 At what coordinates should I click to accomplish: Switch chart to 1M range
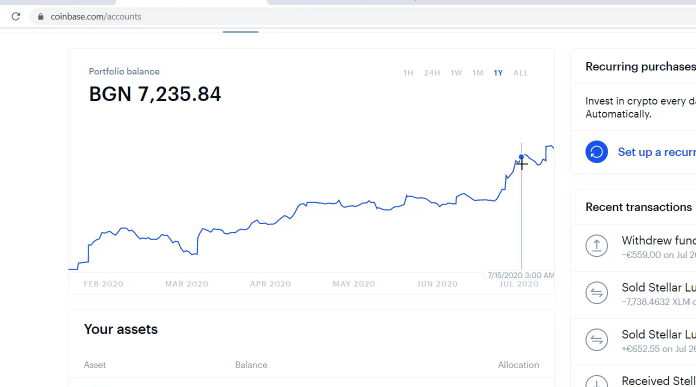coord(478,73)
